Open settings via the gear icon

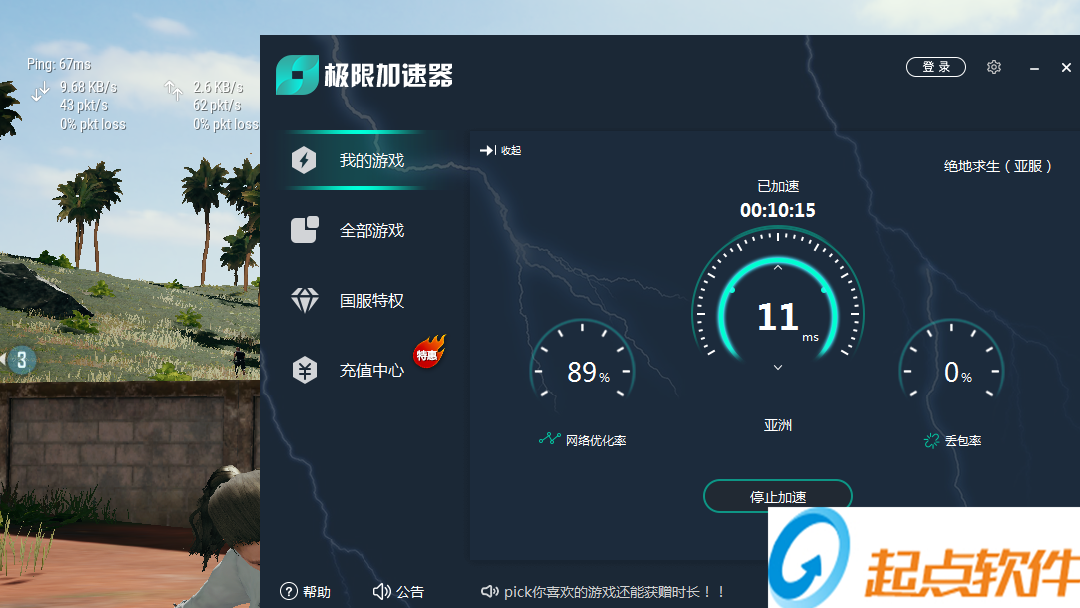coord(993,67)
